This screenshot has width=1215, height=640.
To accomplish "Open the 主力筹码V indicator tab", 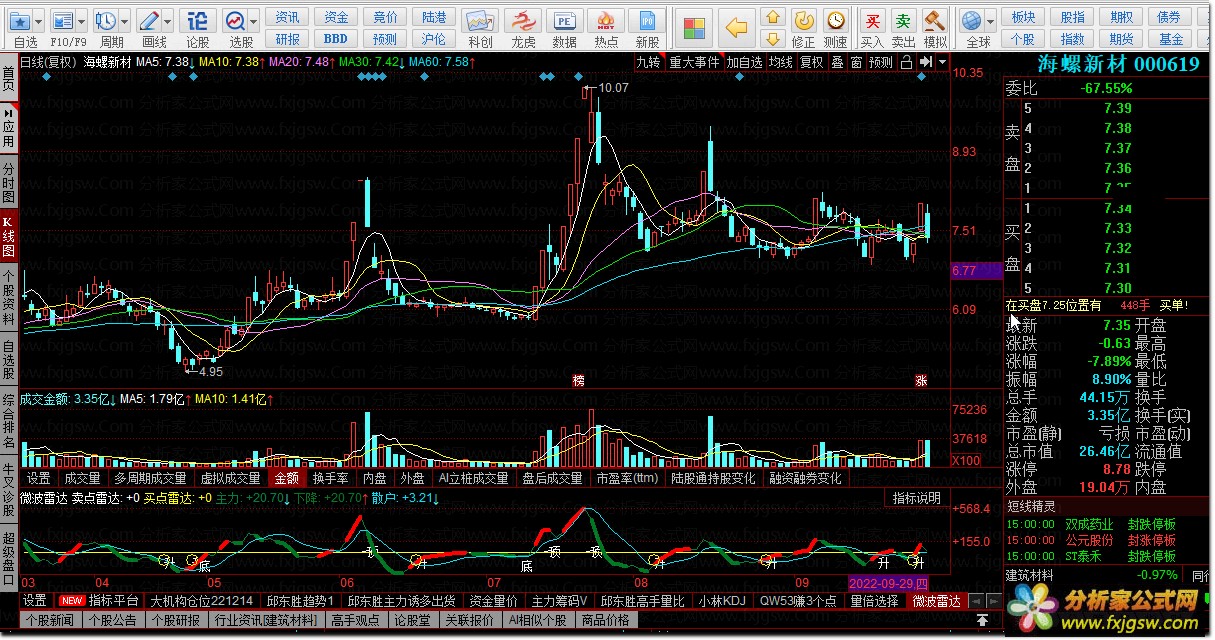I will [559, 601].
